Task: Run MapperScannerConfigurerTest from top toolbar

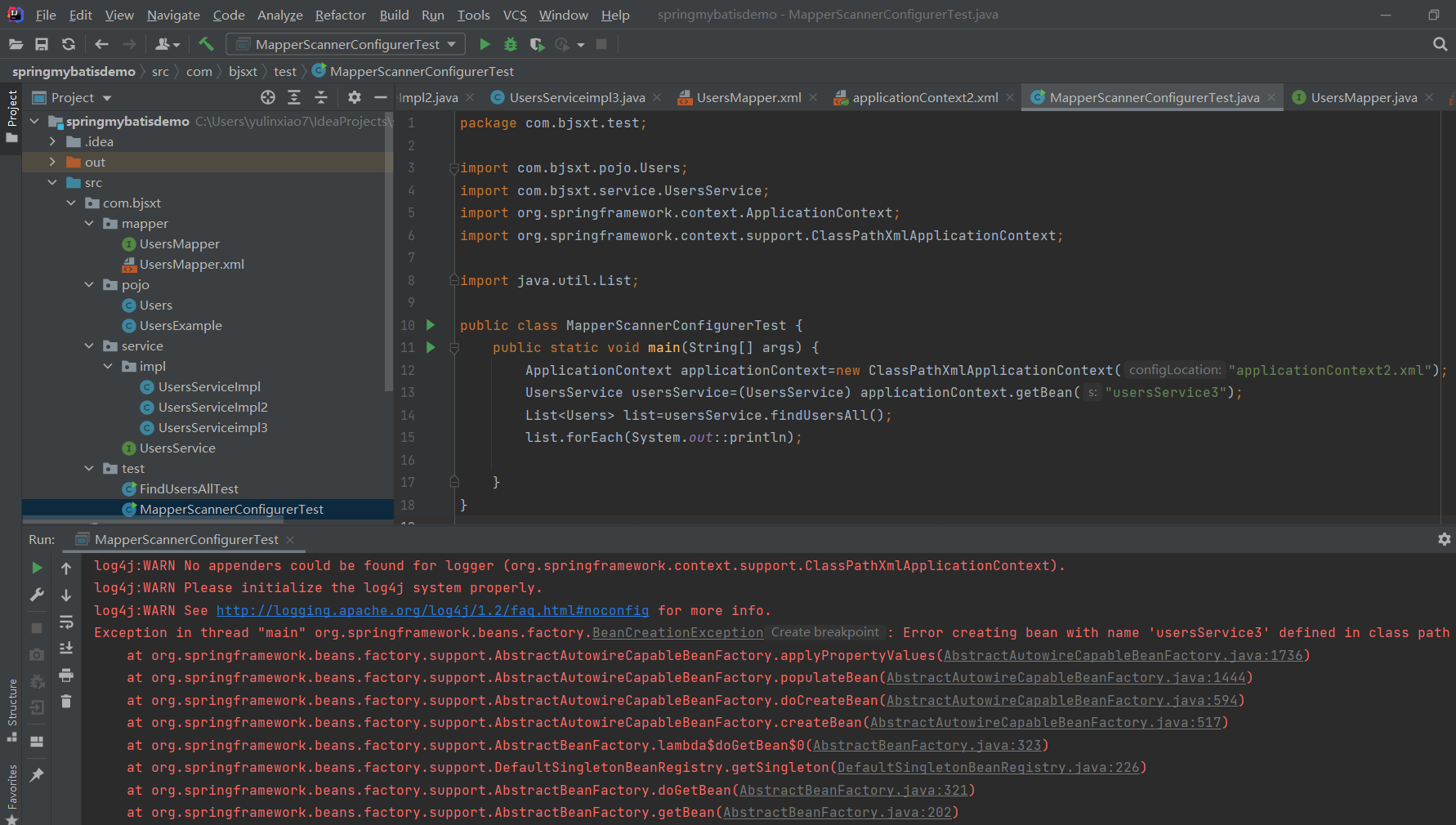Action: click(485, 44)
